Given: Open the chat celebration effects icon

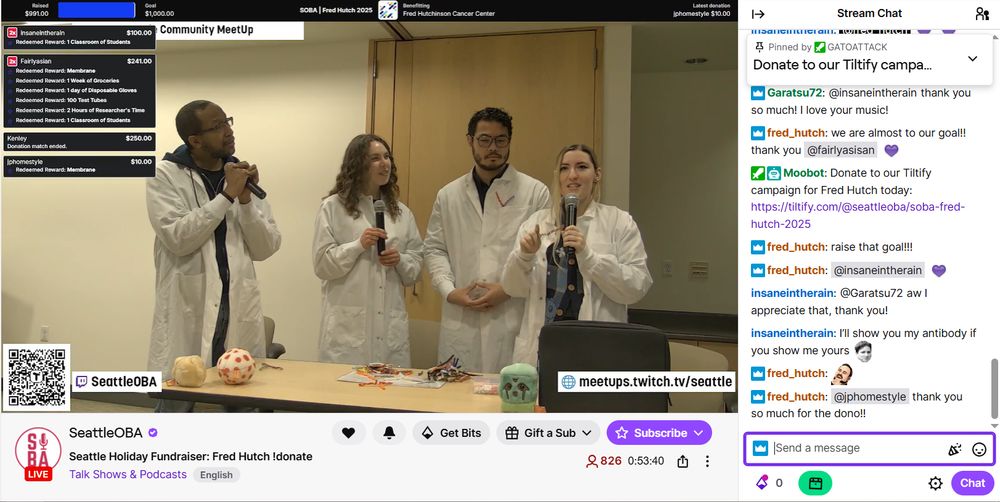Looking at the screenshot, I should 954,449.
